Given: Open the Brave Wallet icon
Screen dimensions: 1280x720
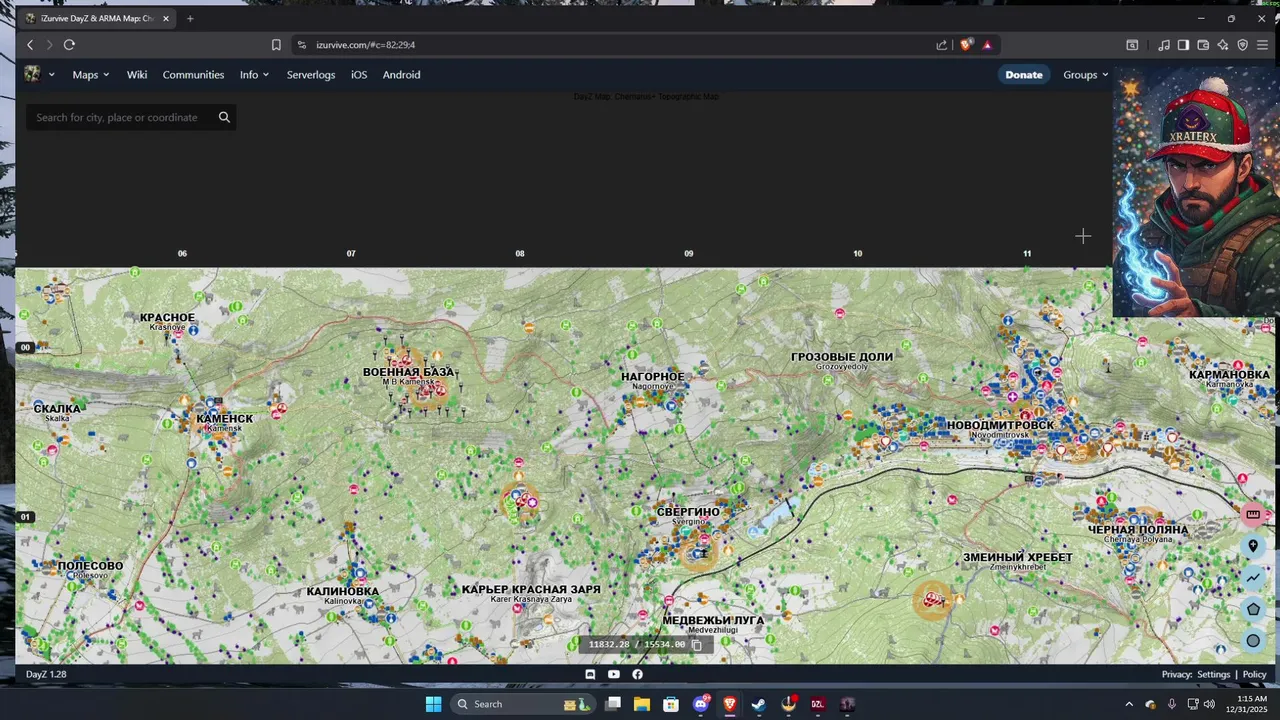Looking at the screenshot, I should (1203, 45).
